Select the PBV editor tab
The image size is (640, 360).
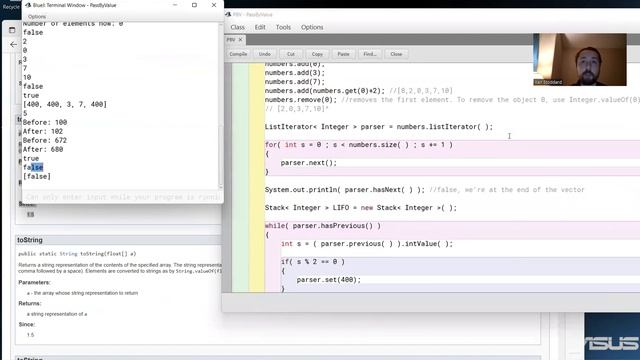tap(231, 40)
